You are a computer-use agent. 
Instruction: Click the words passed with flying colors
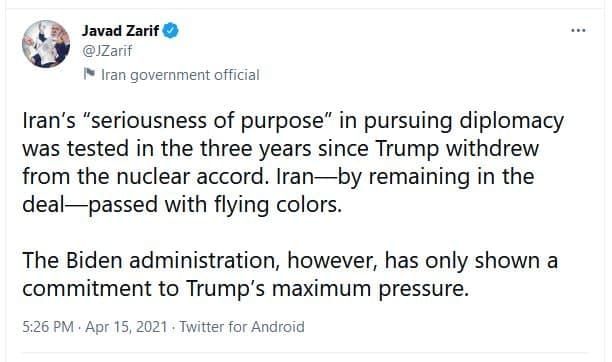(215, 205)
